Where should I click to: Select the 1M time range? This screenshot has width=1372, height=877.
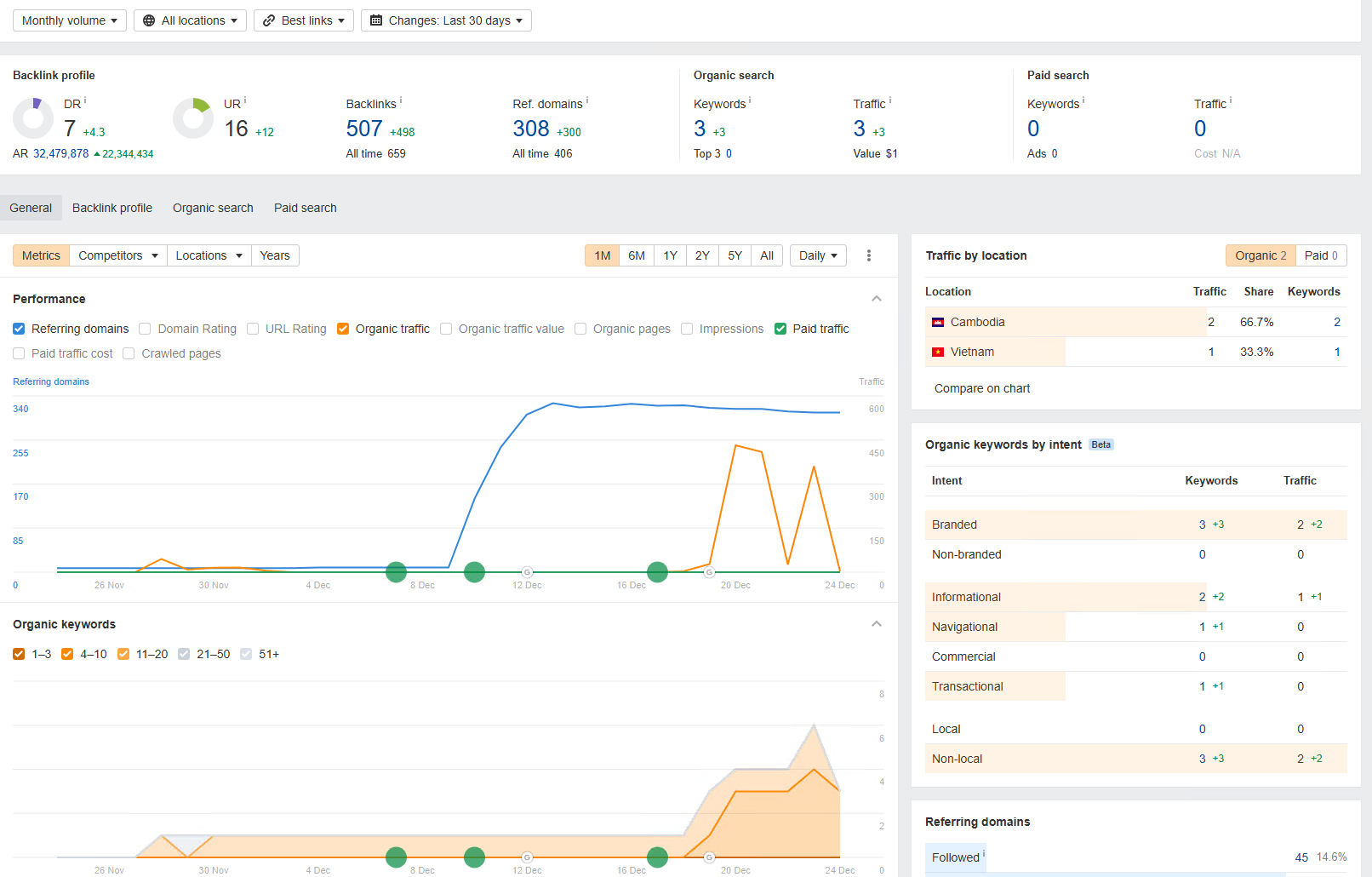[x=603, y=255]
